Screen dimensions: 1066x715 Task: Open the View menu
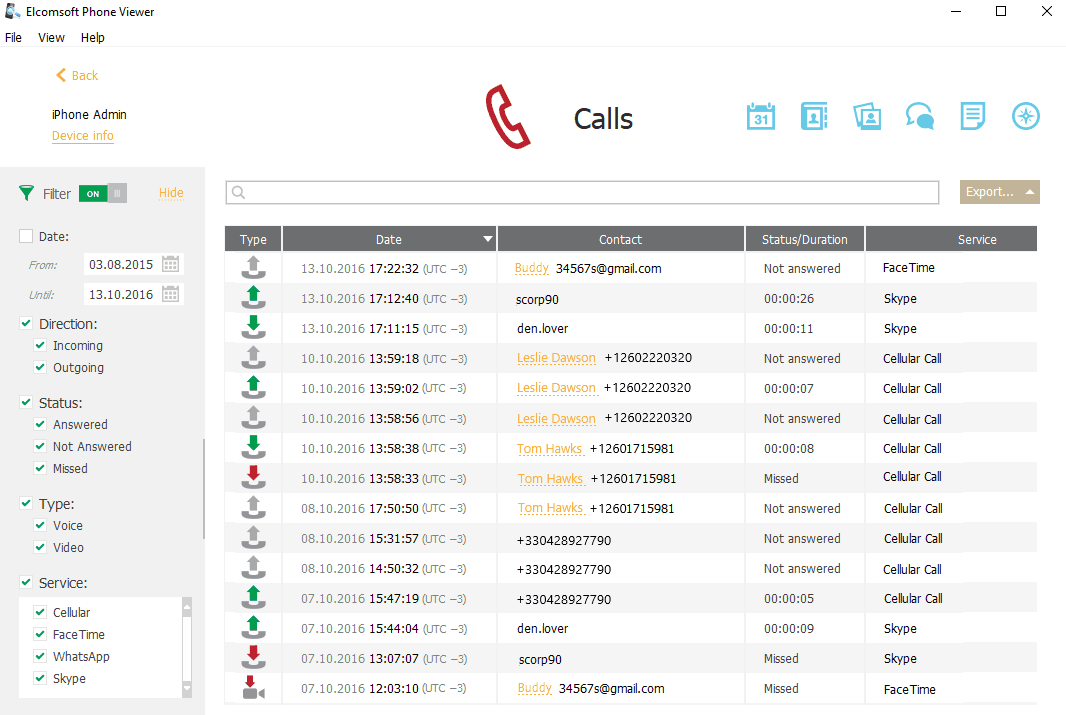click(x=51, y=38)
